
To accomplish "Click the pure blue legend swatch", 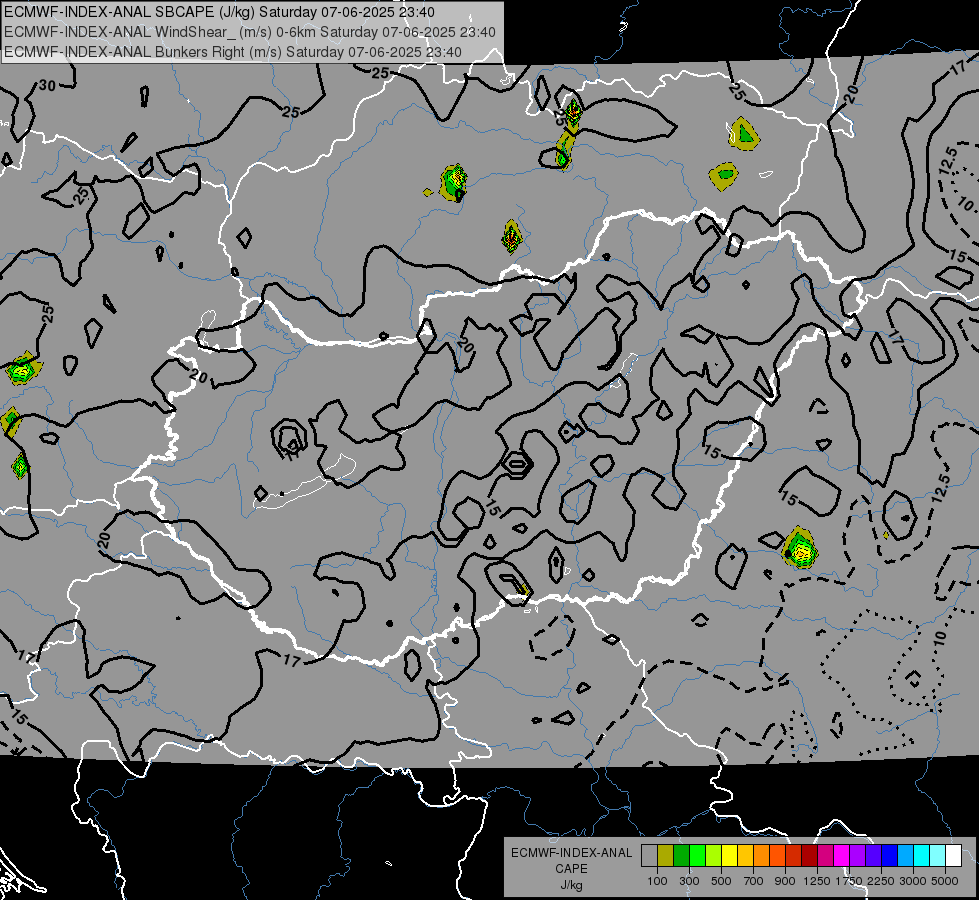I will pyautogui.click(x=889, y=856).
